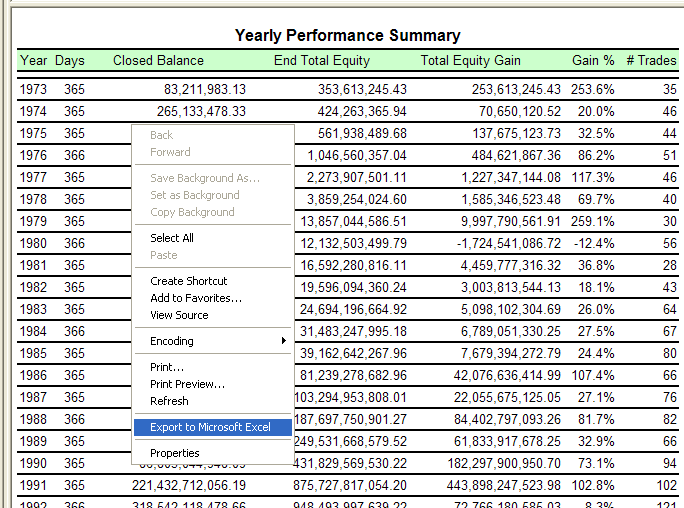Screen dimensions: 684x508
Task: Select View Source menu entry
Action: (x=179, y=315)
